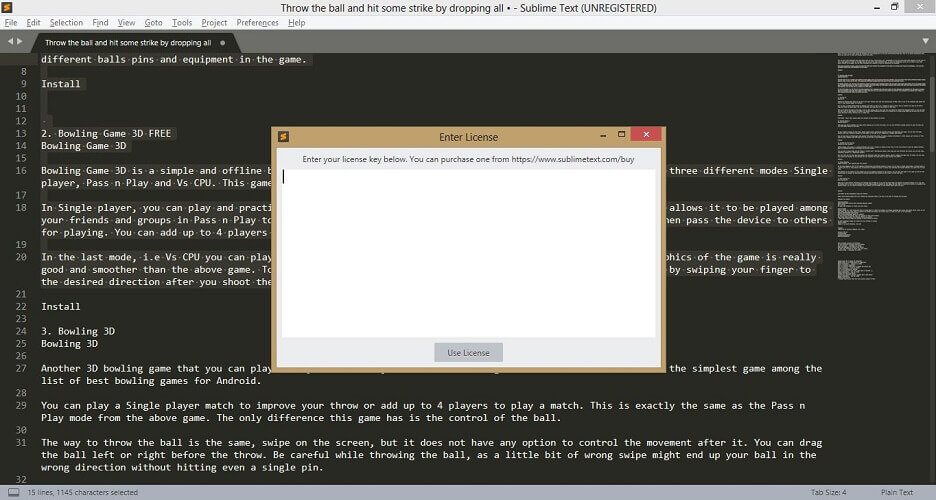Click the unsaved dot on the file tab
The height and width of the screenshot is (500, 936).
click(223, 43)
